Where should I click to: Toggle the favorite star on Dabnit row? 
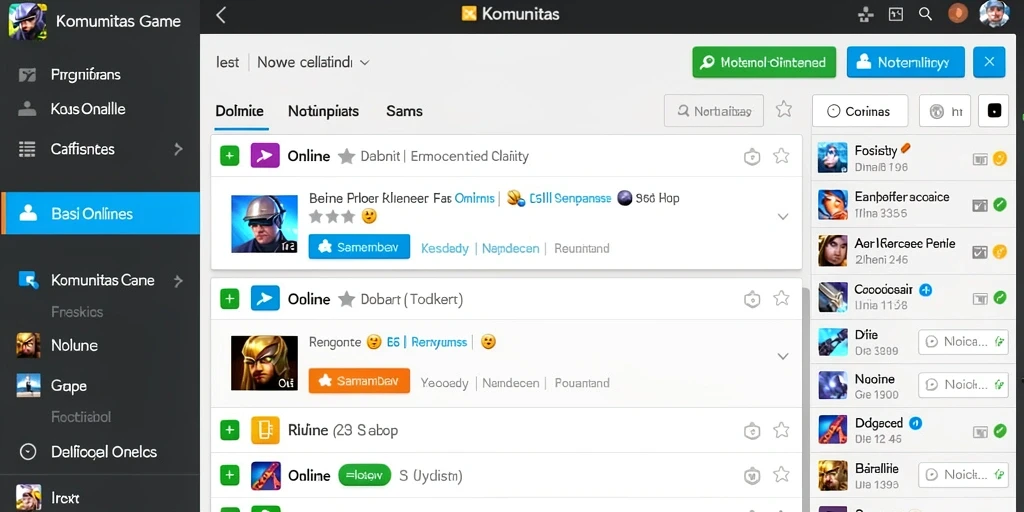point(781,155)
